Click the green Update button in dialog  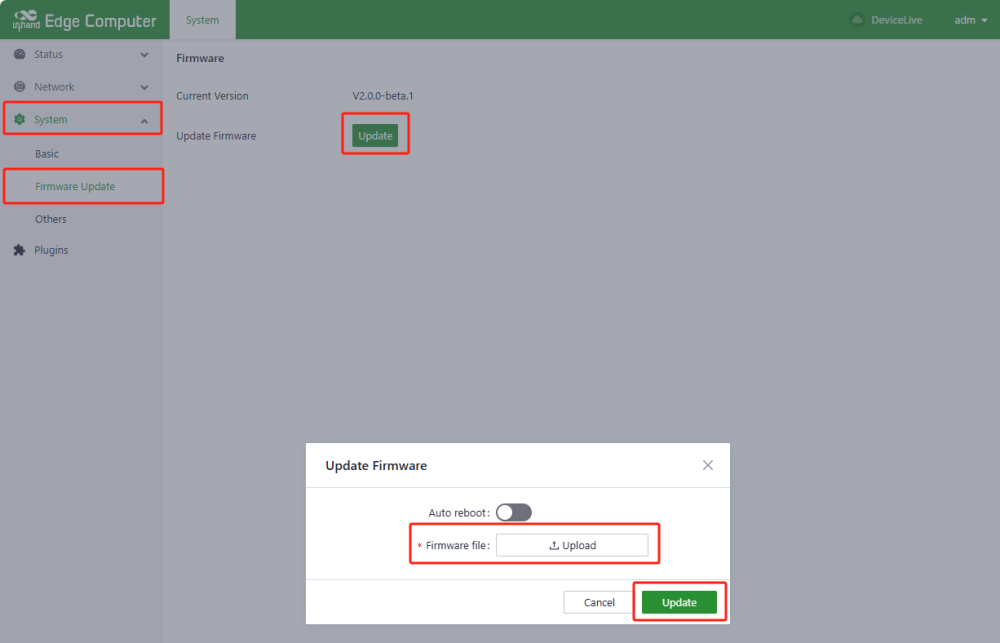(x=679, y=602)
